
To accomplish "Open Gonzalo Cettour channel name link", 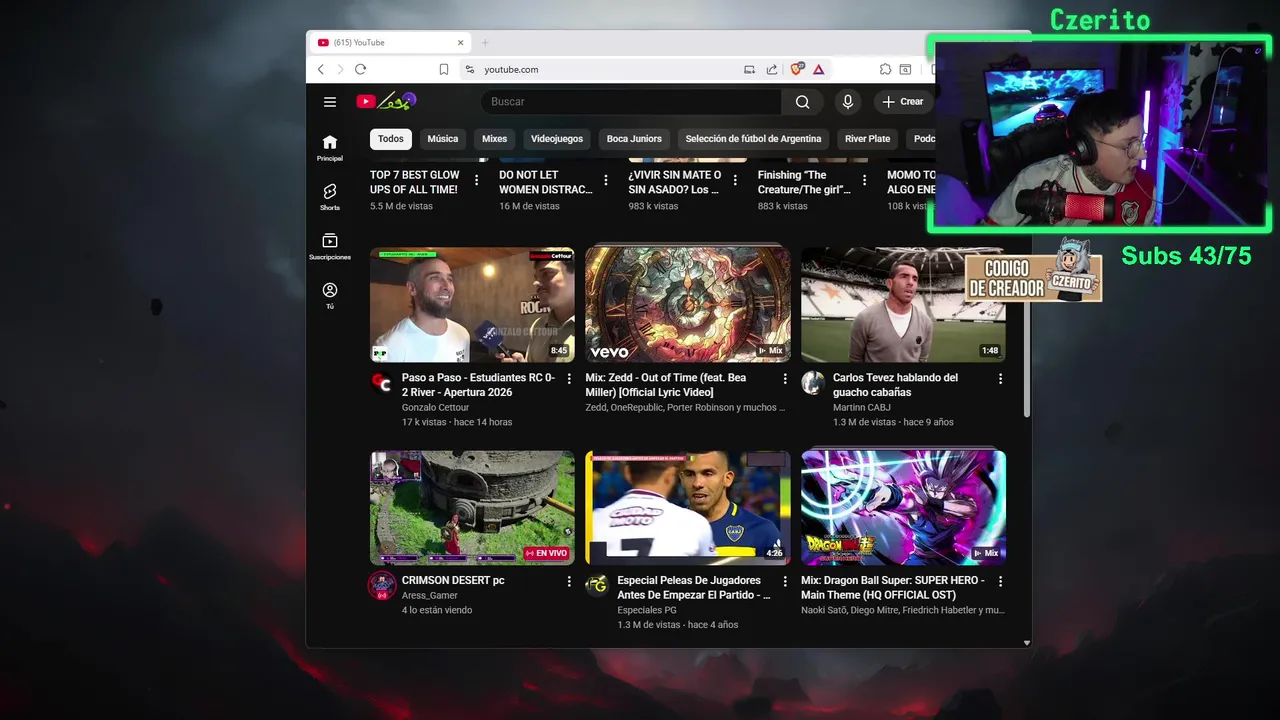I will (435, 407).
